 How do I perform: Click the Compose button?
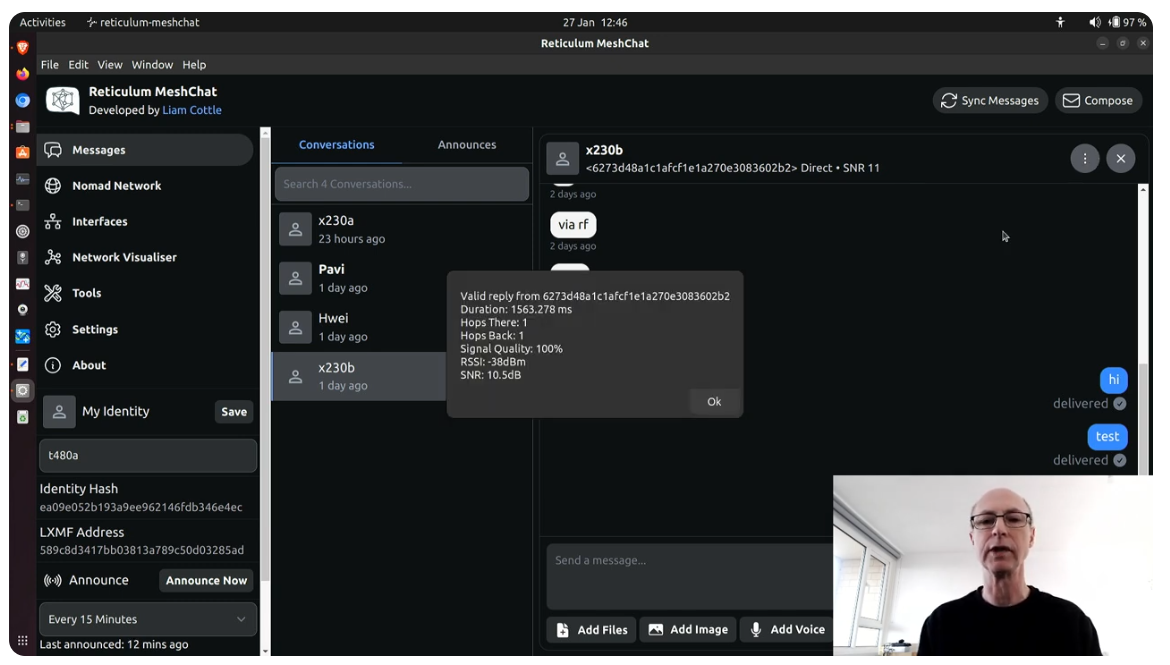tap(1098, 101)
